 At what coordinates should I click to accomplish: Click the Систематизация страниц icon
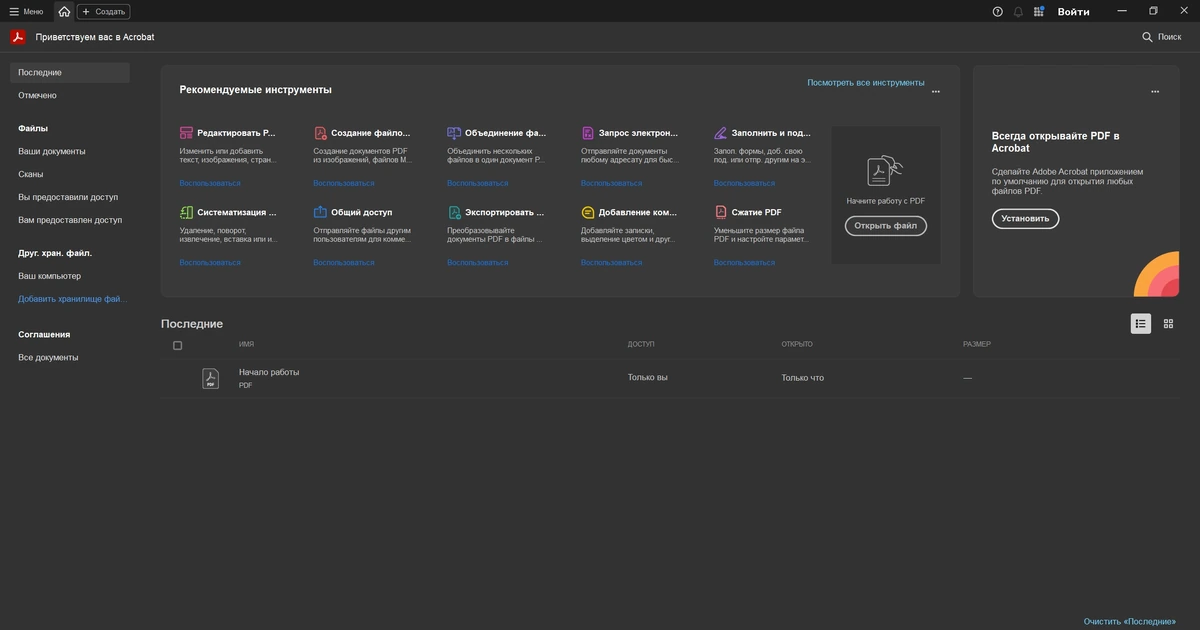(x=186, y=212)
